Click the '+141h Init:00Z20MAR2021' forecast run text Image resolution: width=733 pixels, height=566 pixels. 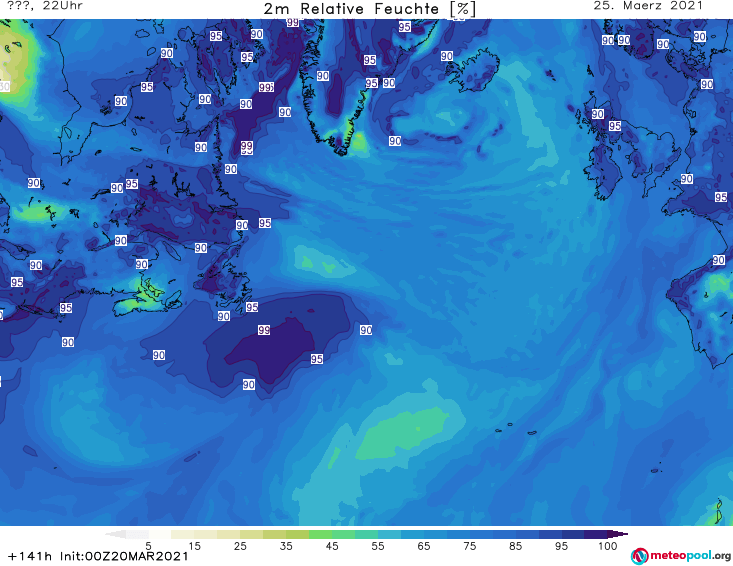coord(98,556)
